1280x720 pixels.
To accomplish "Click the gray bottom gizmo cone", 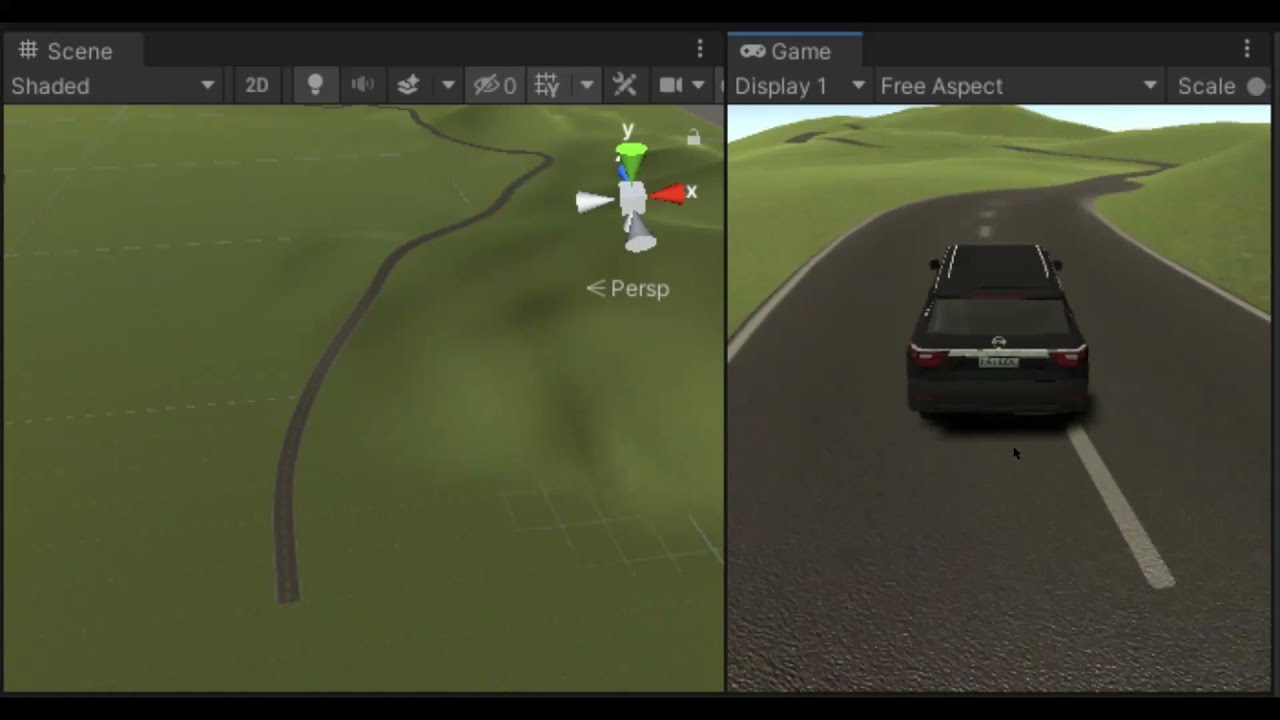I will point(639,234).
